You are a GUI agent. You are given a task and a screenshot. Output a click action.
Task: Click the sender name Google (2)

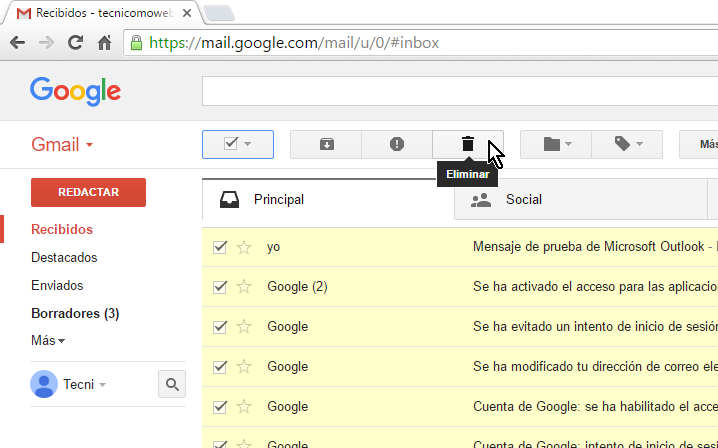[297, 287]
